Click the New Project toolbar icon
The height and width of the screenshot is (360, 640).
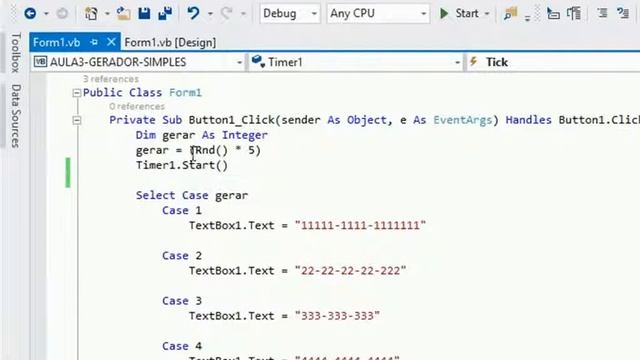[x=91, y=13]
